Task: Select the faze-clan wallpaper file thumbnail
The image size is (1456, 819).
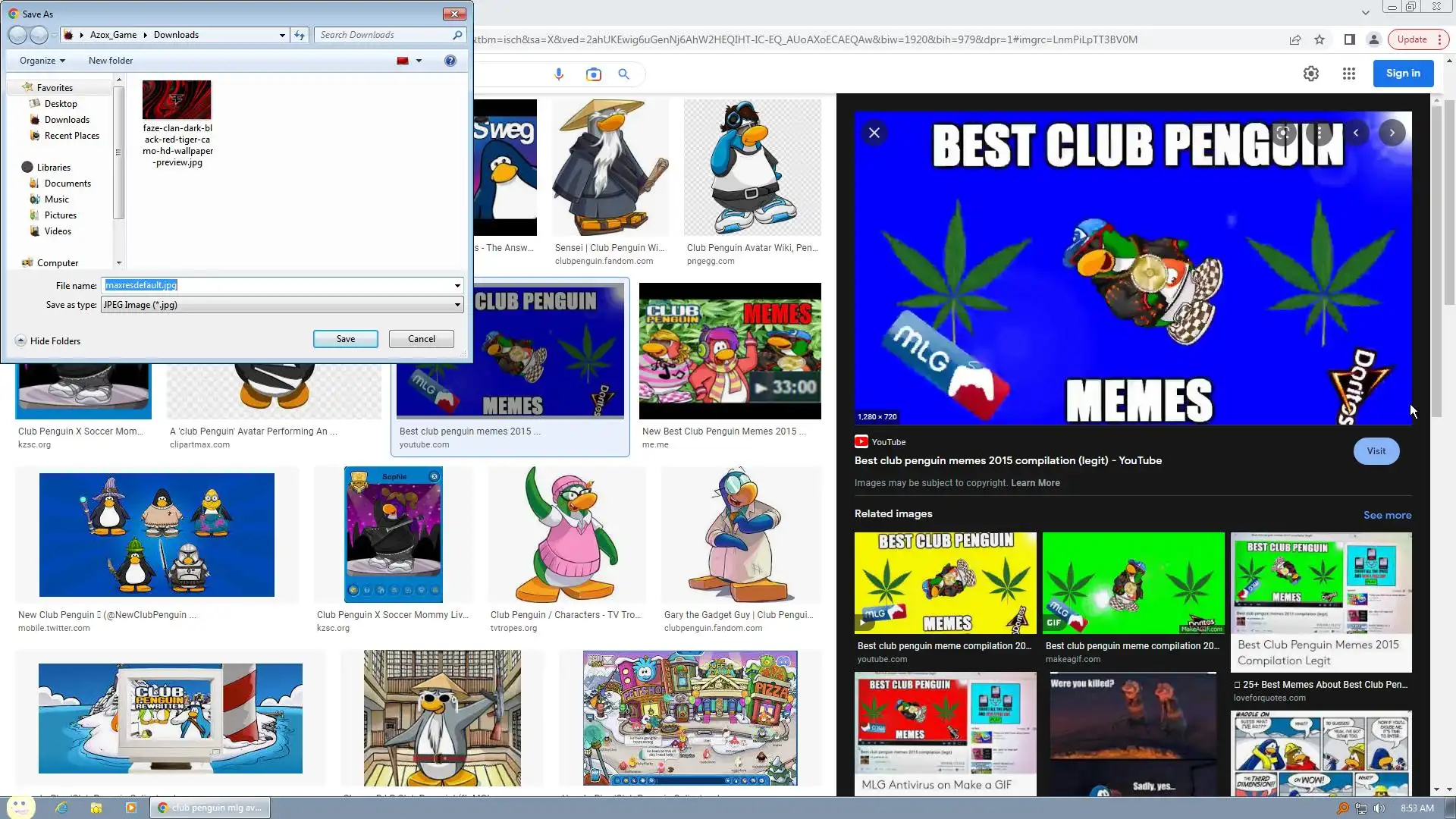Action: point(177,100)
